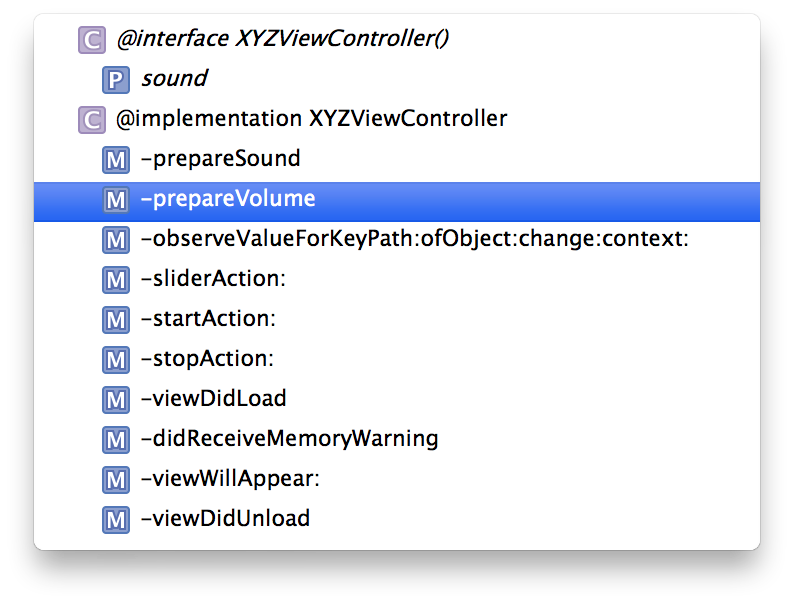This screenshot has width=794, height=604.
Task: Jump to -observeValueForKeyPath:ofObject:change:context: method
Action: point(414,239)
